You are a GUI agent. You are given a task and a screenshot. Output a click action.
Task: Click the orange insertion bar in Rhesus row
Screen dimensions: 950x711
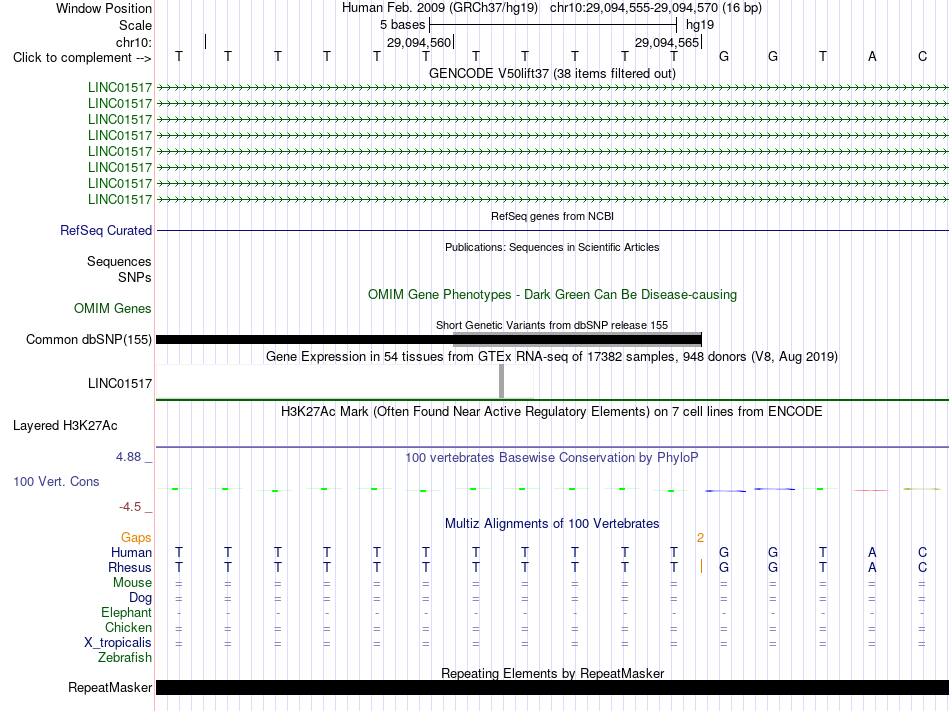pos(701,567)
